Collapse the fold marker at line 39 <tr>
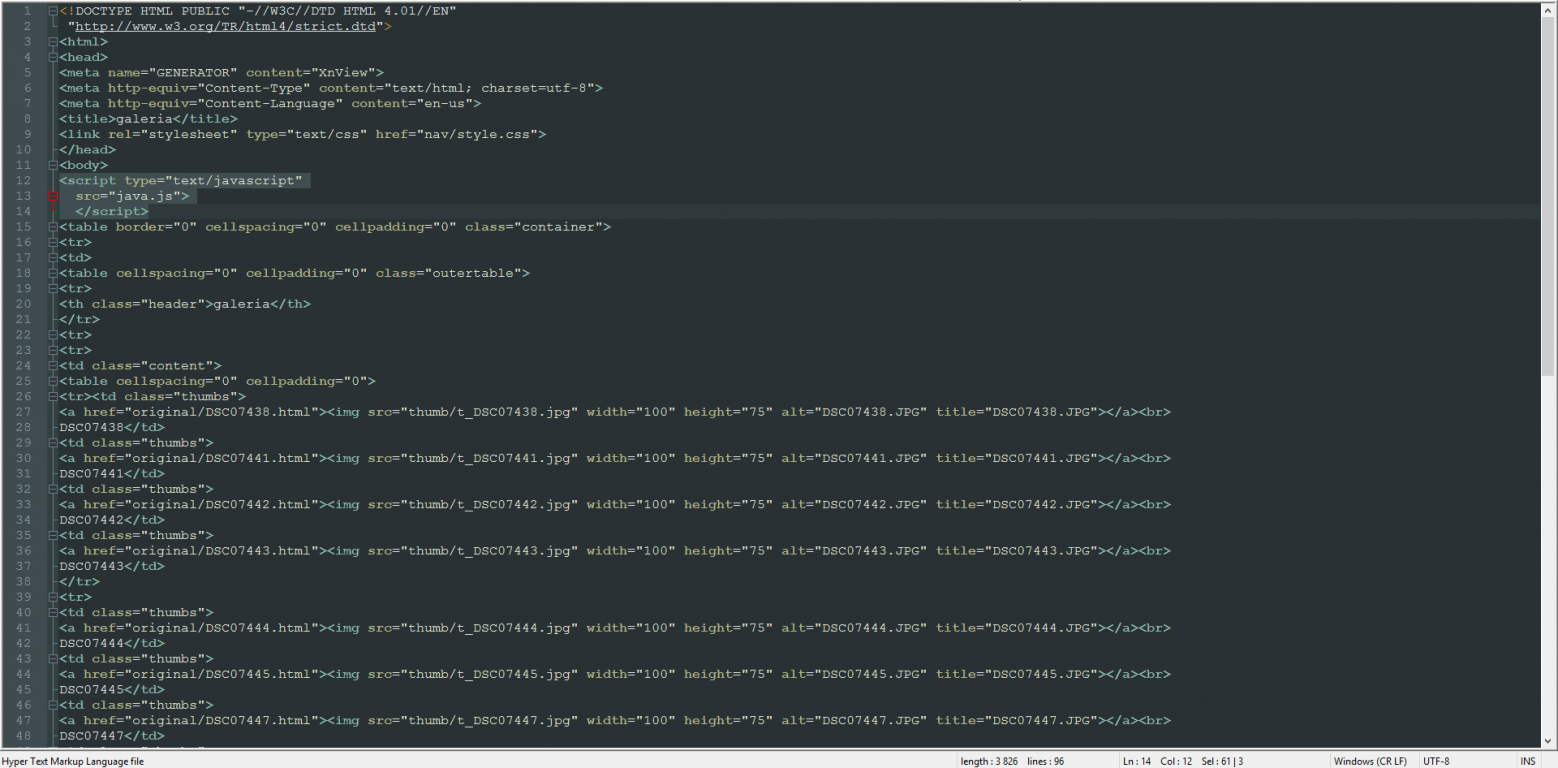Screen dimensions: 1558x768 point(52,597)
